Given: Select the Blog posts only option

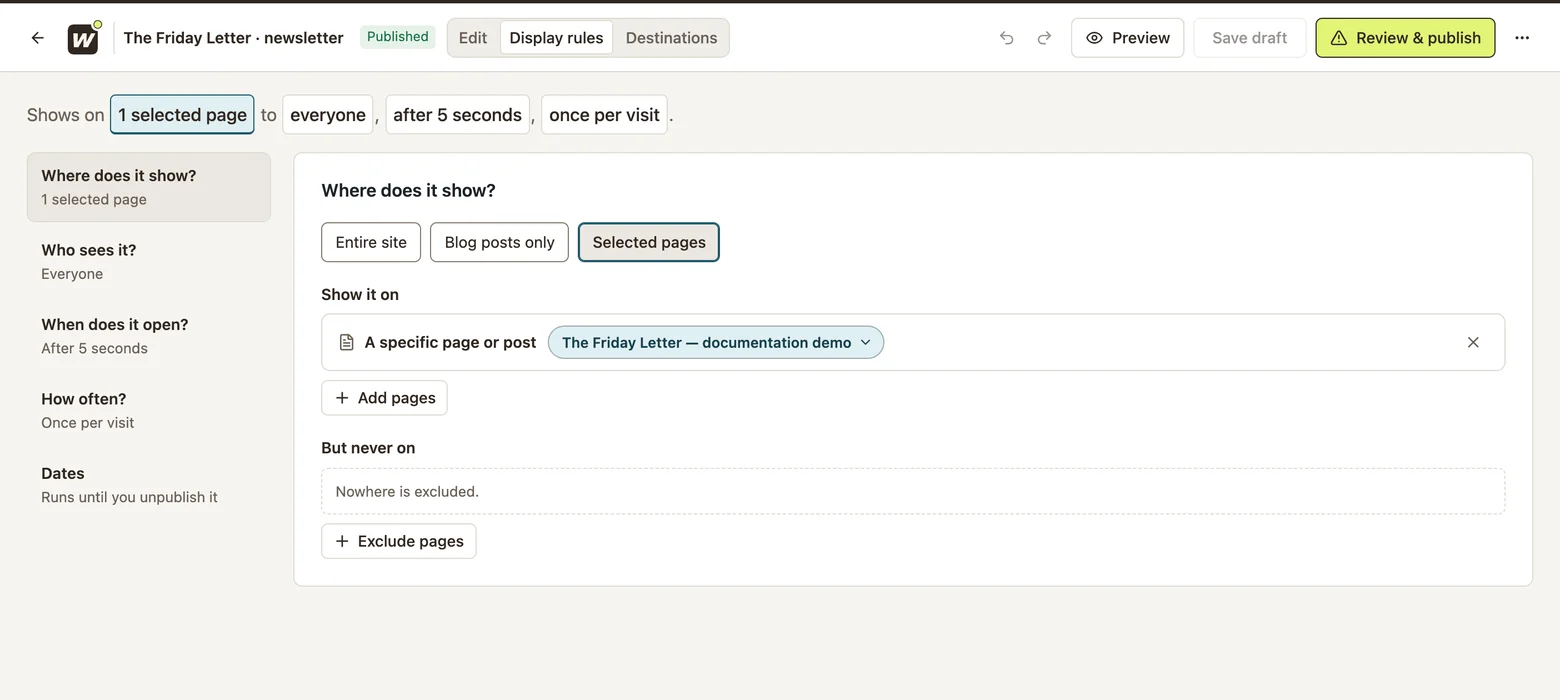Looking at the screenshot, I should pos(499,242).
